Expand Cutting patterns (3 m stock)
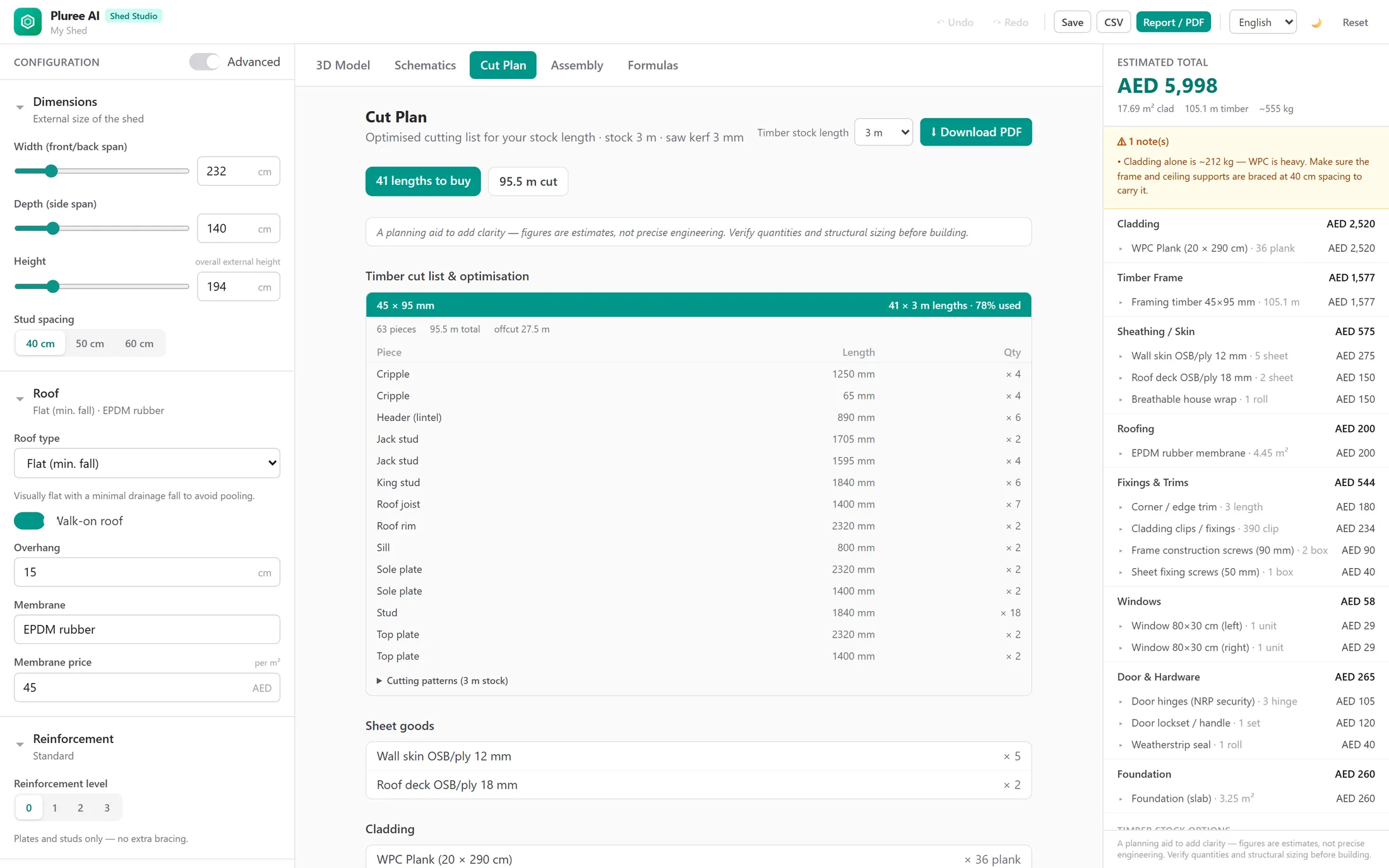 pyautogui.click(x=443, y=681)
